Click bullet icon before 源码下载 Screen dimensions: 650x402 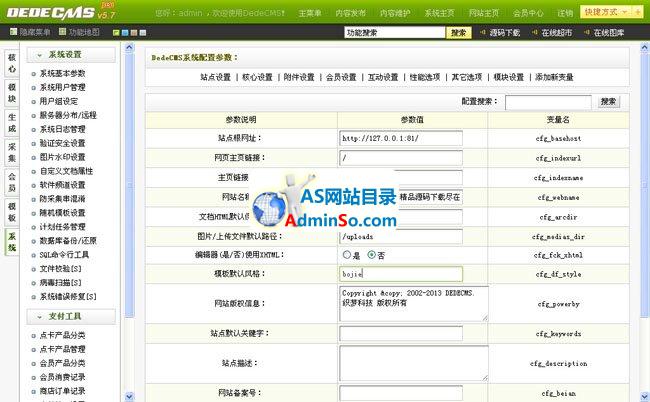click(482, 32)
